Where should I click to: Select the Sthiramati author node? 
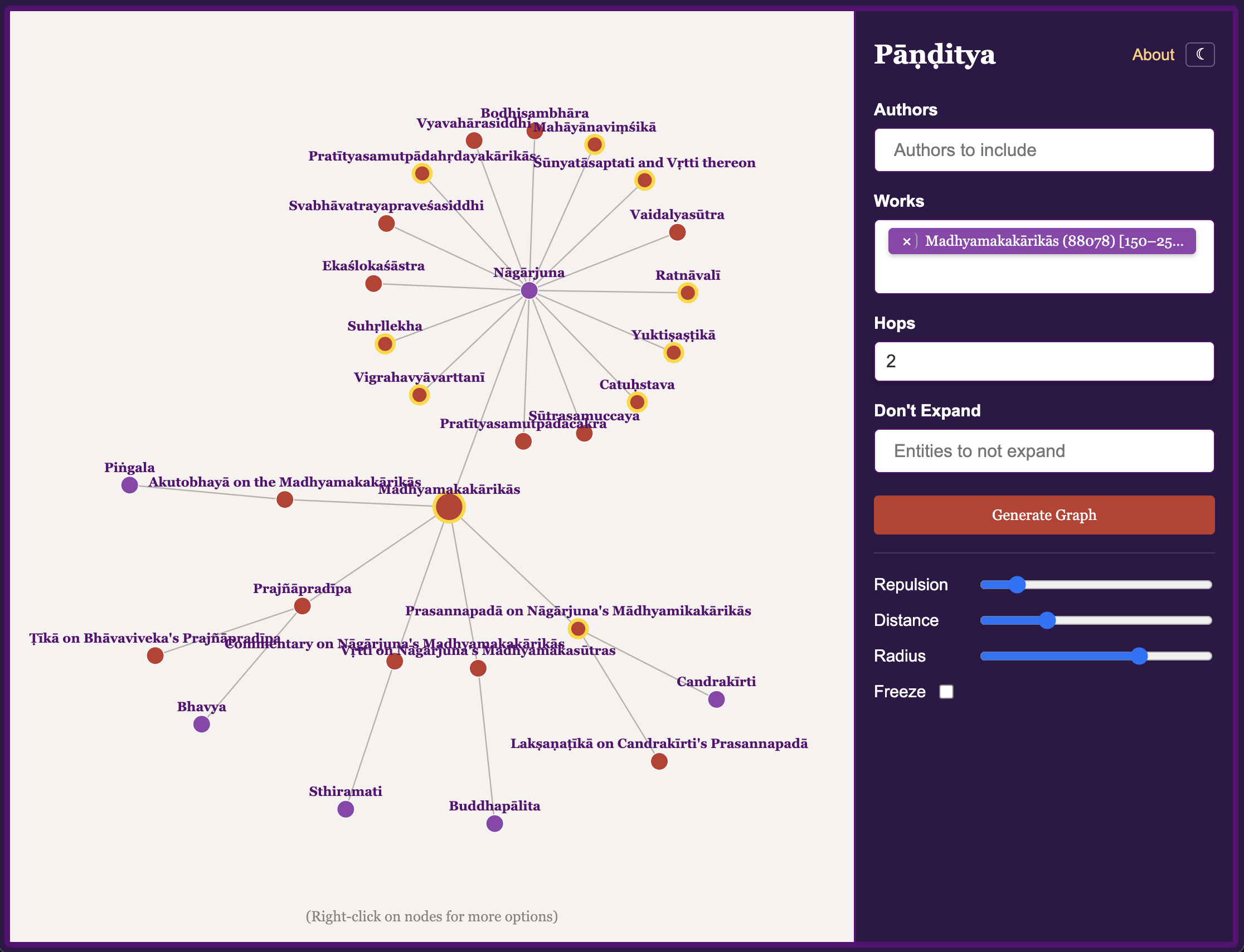tap(346, 809)
